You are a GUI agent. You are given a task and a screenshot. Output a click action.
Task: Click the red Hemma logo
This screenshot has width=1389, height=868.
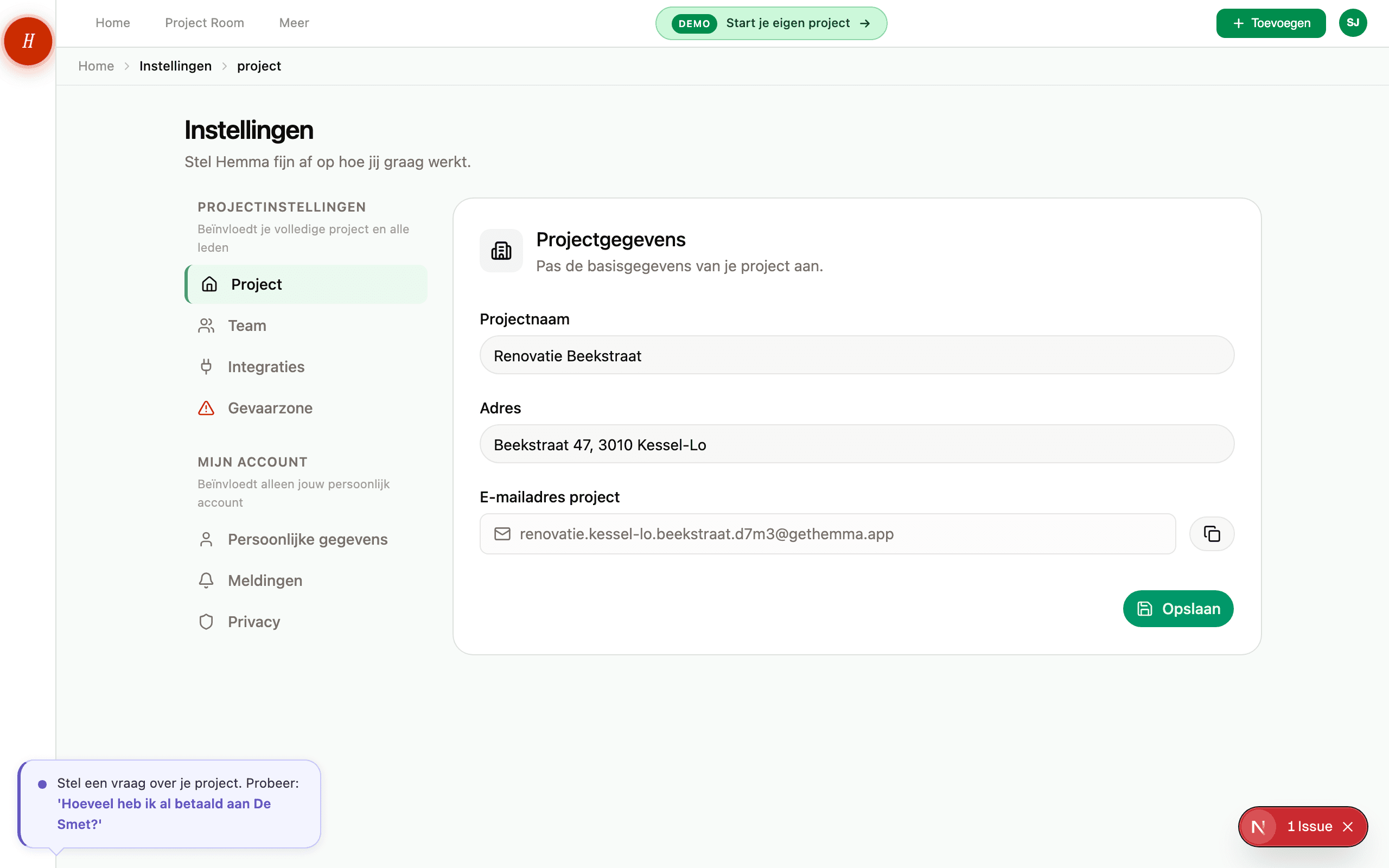pyautogui.click(x=28, y=41)
